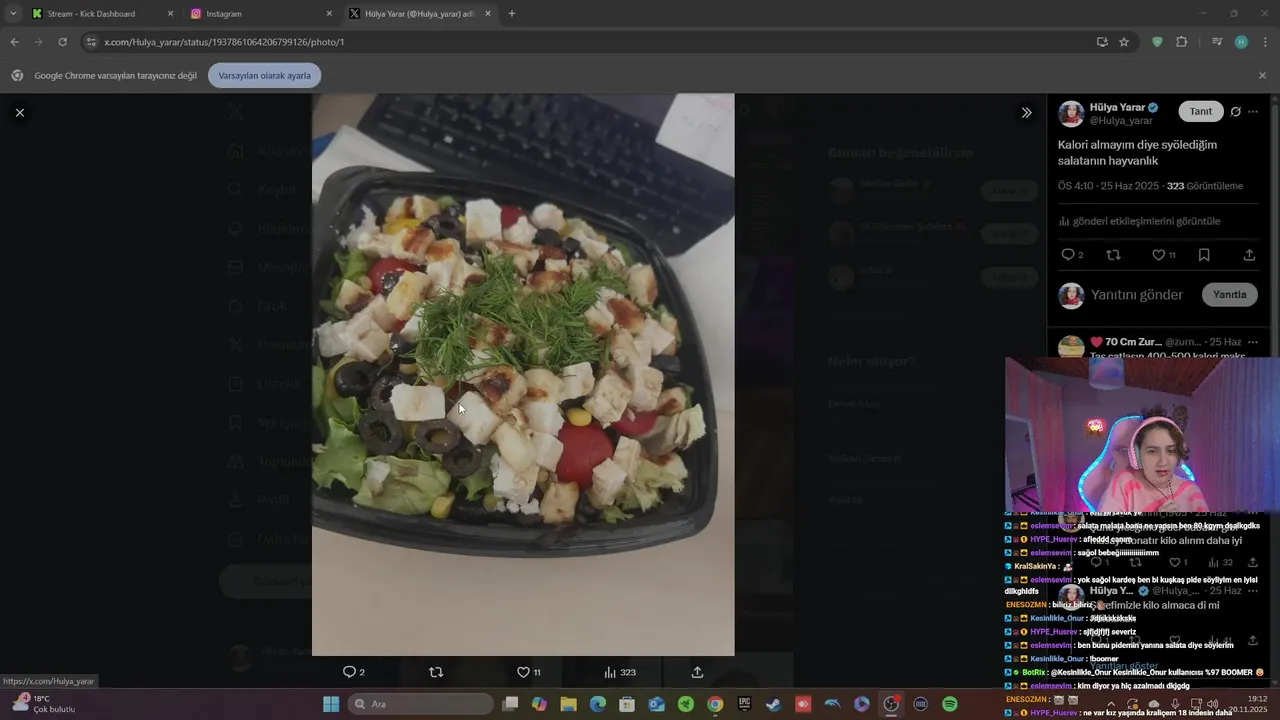Click the taskbar search box 'Ara'

(x=420, y=704)
